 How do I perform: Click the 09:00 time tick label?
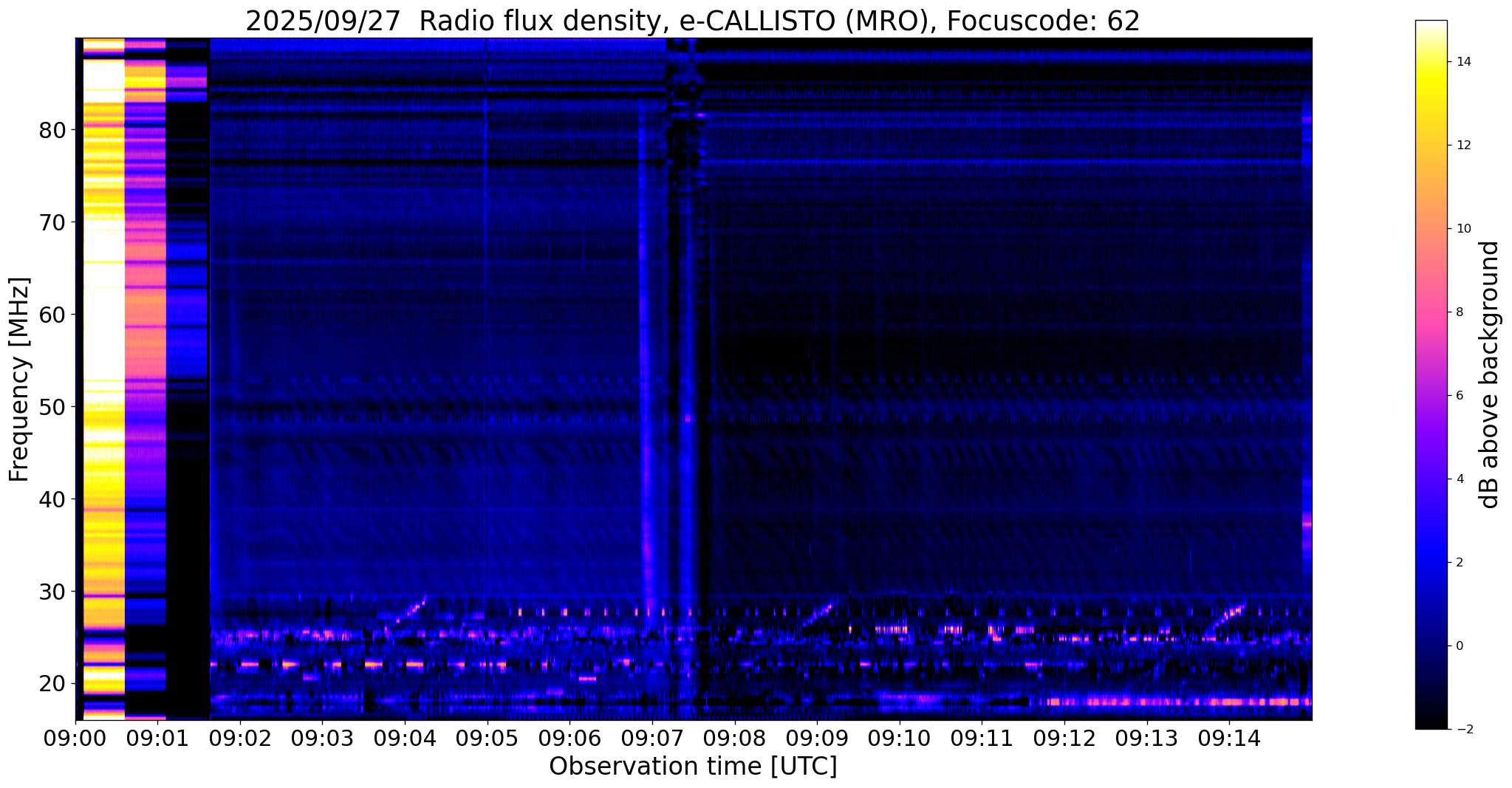tap(75, 740)
